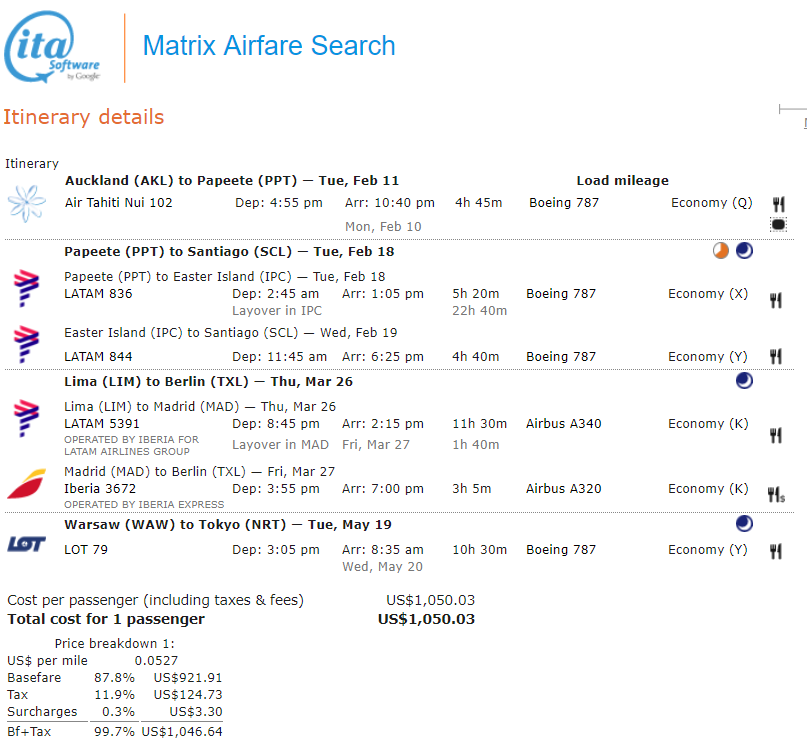807x747 pixels.
Task: Select the Warsaw (WAW) to Tokyo (NRT) segment header
Action: coord(227,525)
